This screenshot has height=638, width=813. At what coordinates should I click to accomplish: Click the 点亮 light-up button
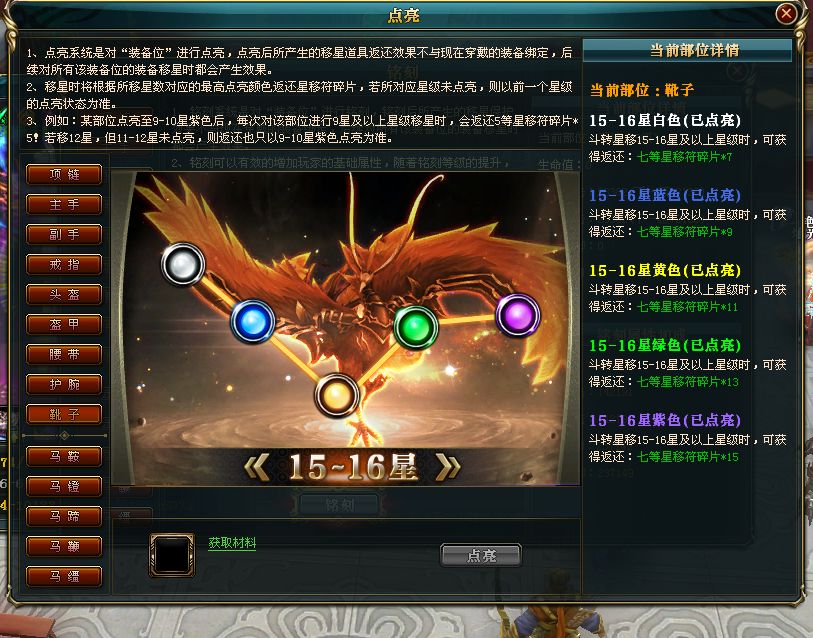pyautogui.click(x=481, y=556)
